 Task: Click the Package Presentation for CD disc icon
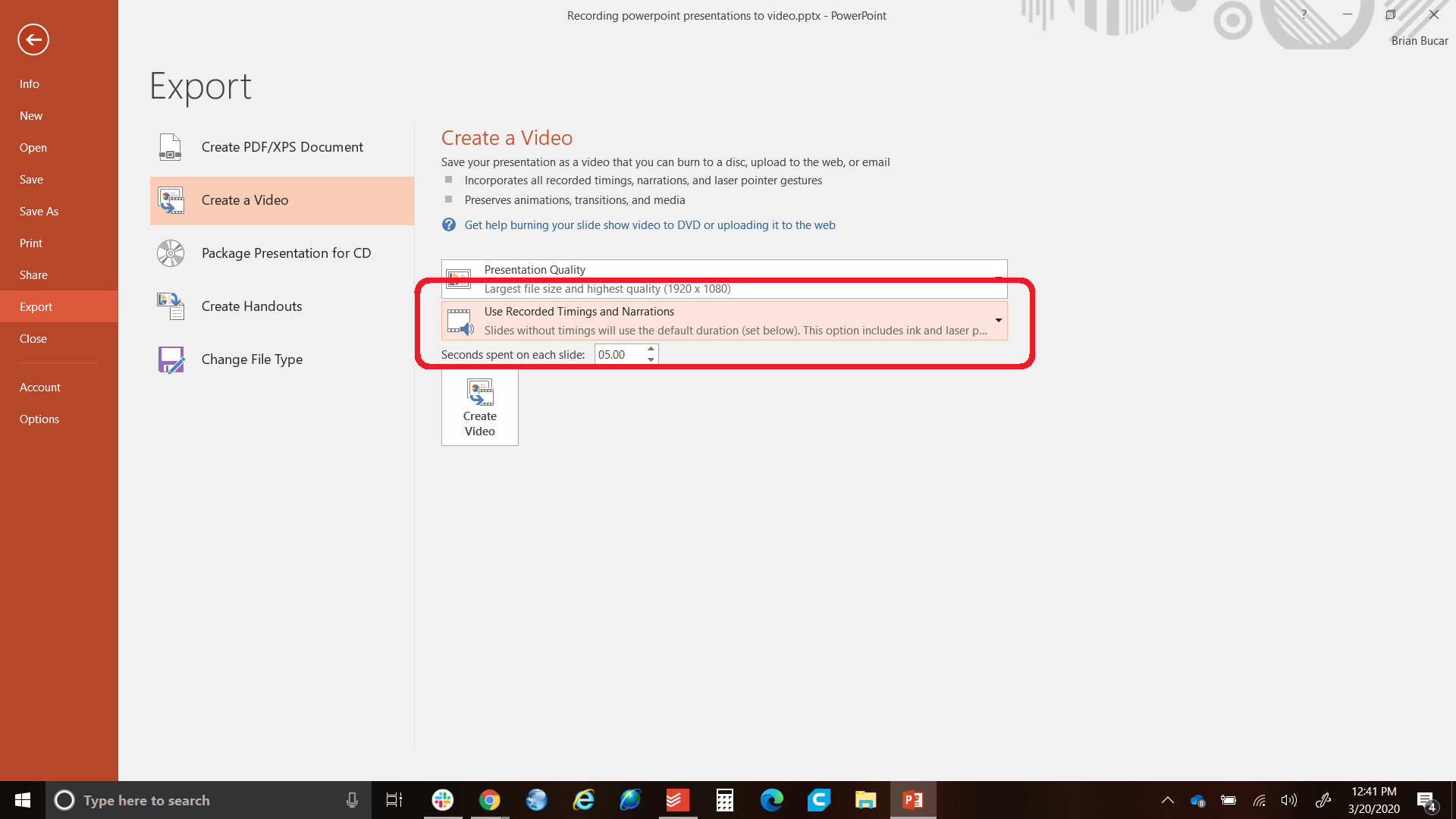point(170,253)
